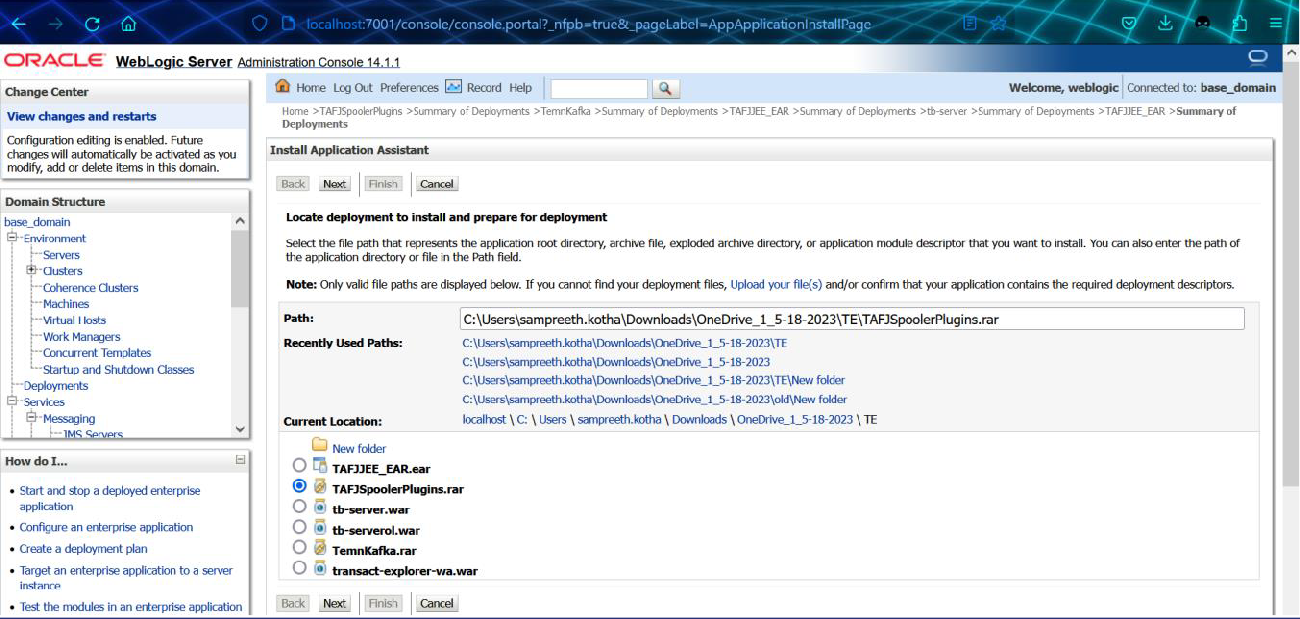1300x619 pixels.
Task: Click the Record chart icon in the toolbar
Action: click(x=453, y=87)
